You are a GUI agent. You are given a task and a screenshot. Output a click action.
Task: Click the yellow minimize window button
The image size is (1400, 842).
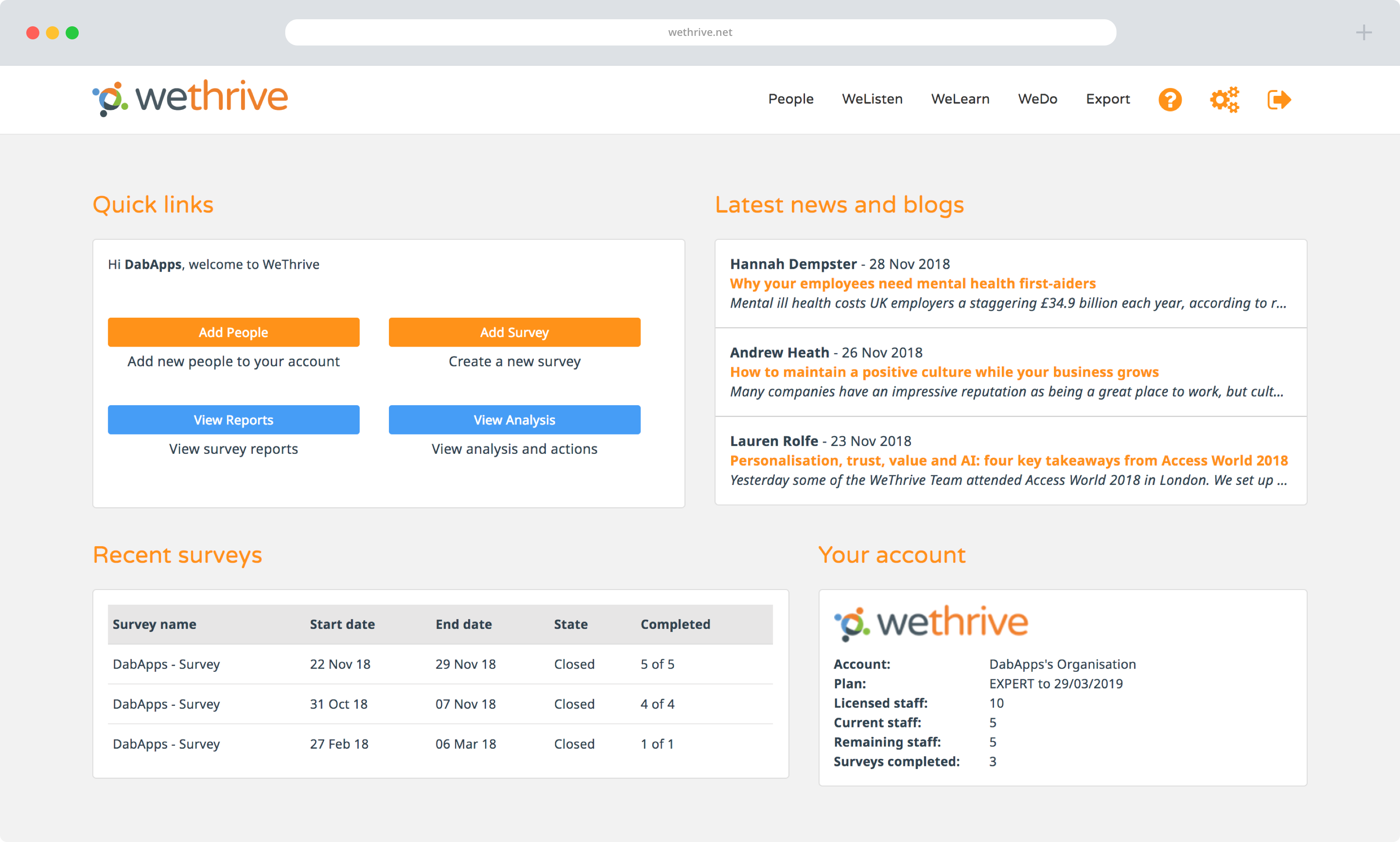pyautogui.click(x=52, y=32)
